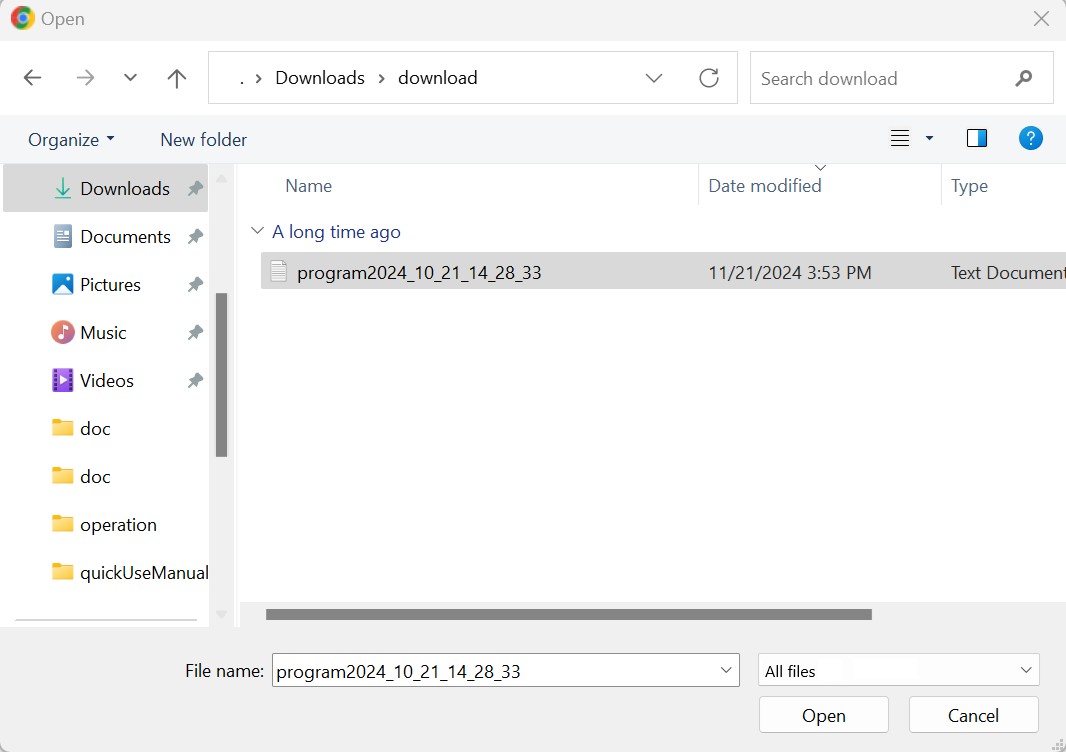Screen dimensions: 1066x752
Task: Expand the address bar history dropdown
Action: (654, 78)
